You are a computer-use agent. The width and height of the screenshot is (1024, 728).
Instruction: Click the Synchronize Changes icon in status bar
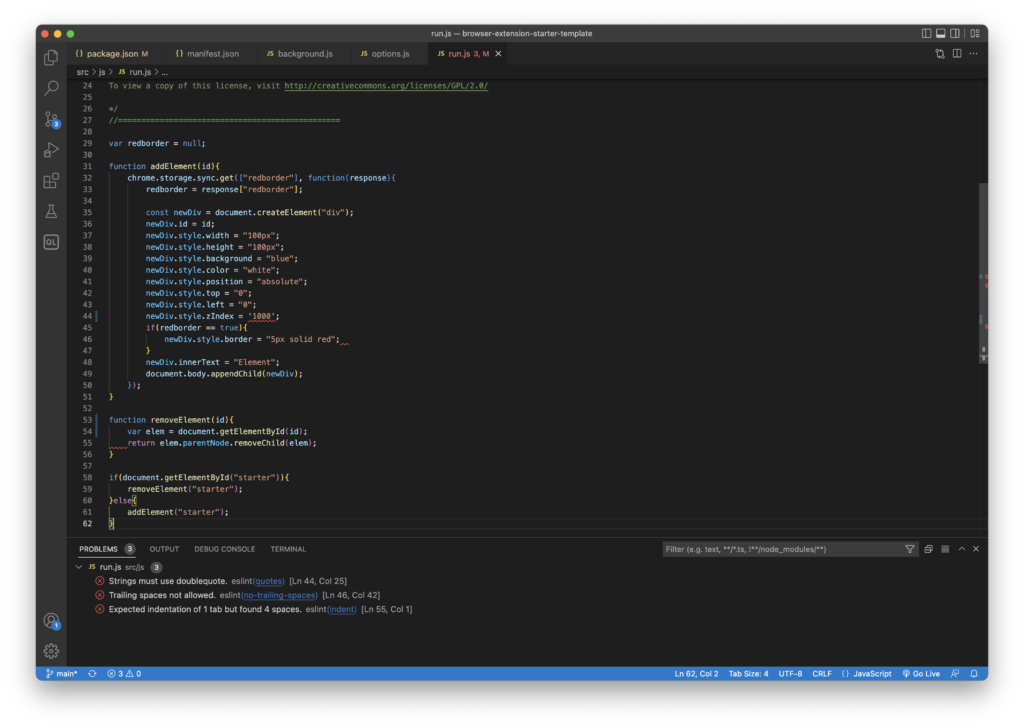tap(92, 674)
